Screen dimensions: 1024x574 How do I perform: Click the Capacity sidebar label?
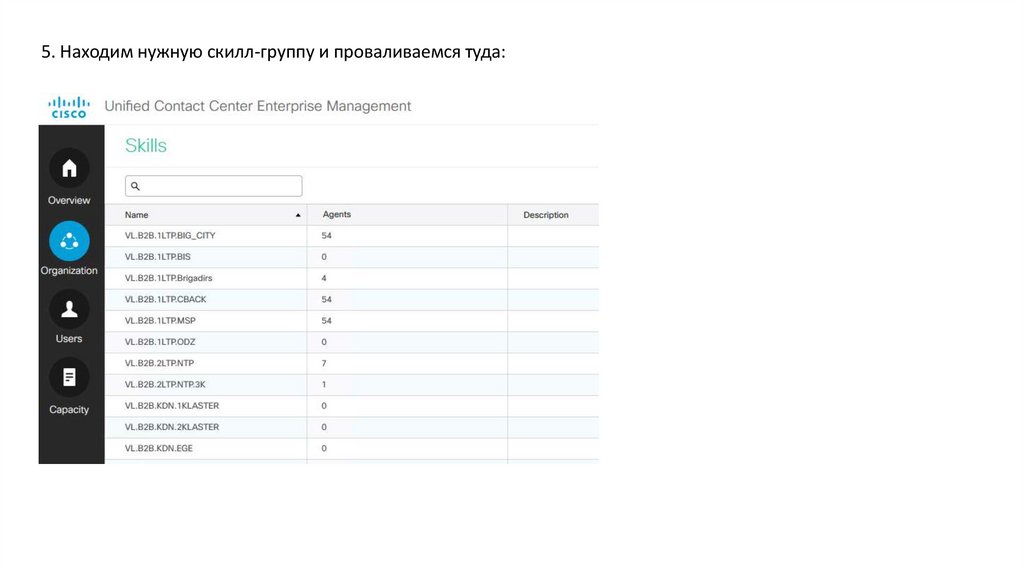click(69, 410)
